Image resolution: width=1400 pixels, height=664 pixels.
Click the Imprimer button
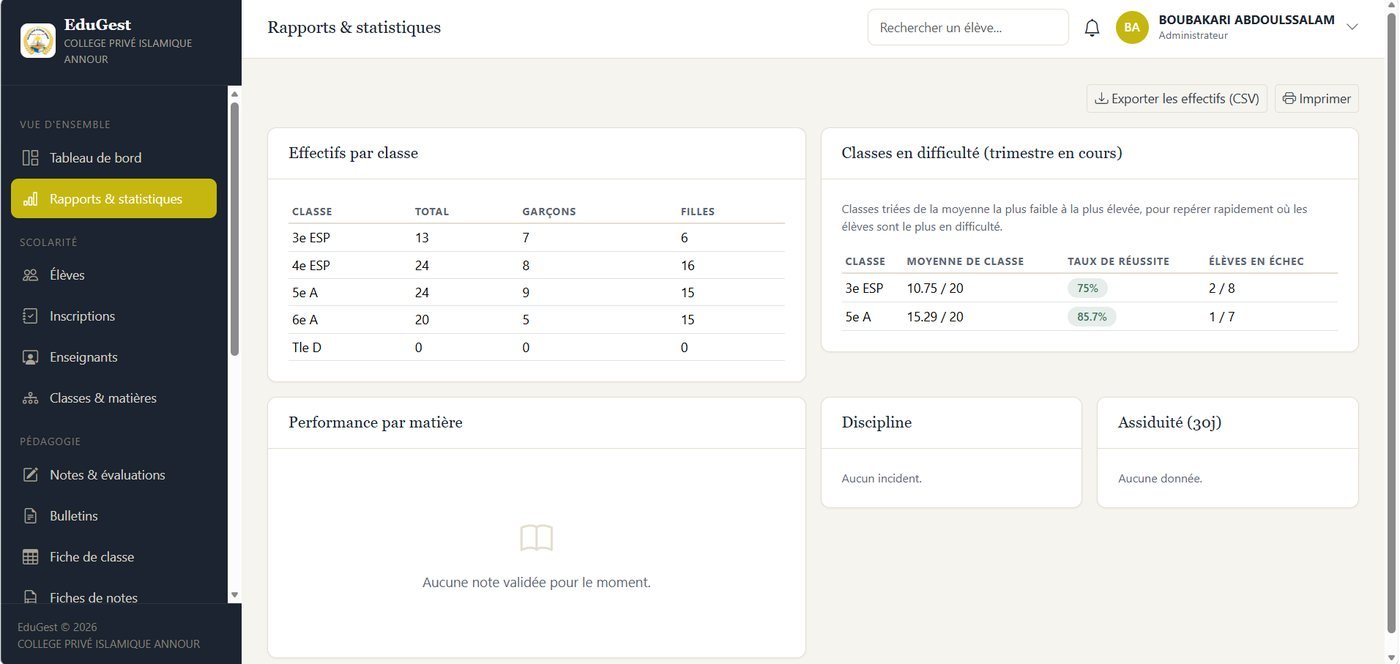[x=1316, y=99]
